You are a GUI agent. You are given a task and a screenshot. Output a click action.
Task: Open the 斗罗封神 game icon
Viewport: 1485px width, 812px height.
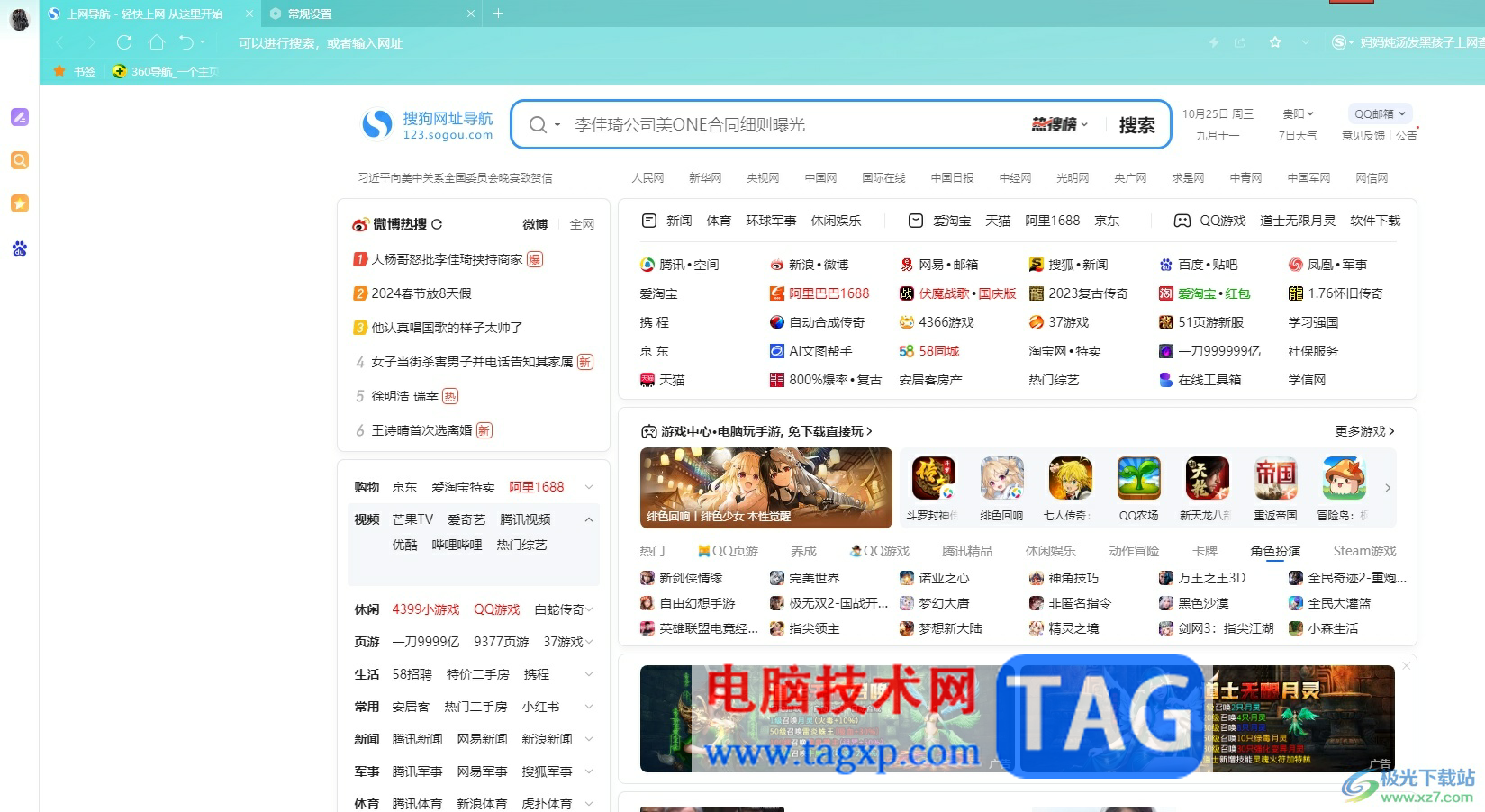pyautogui.click(x=933, y=478)
